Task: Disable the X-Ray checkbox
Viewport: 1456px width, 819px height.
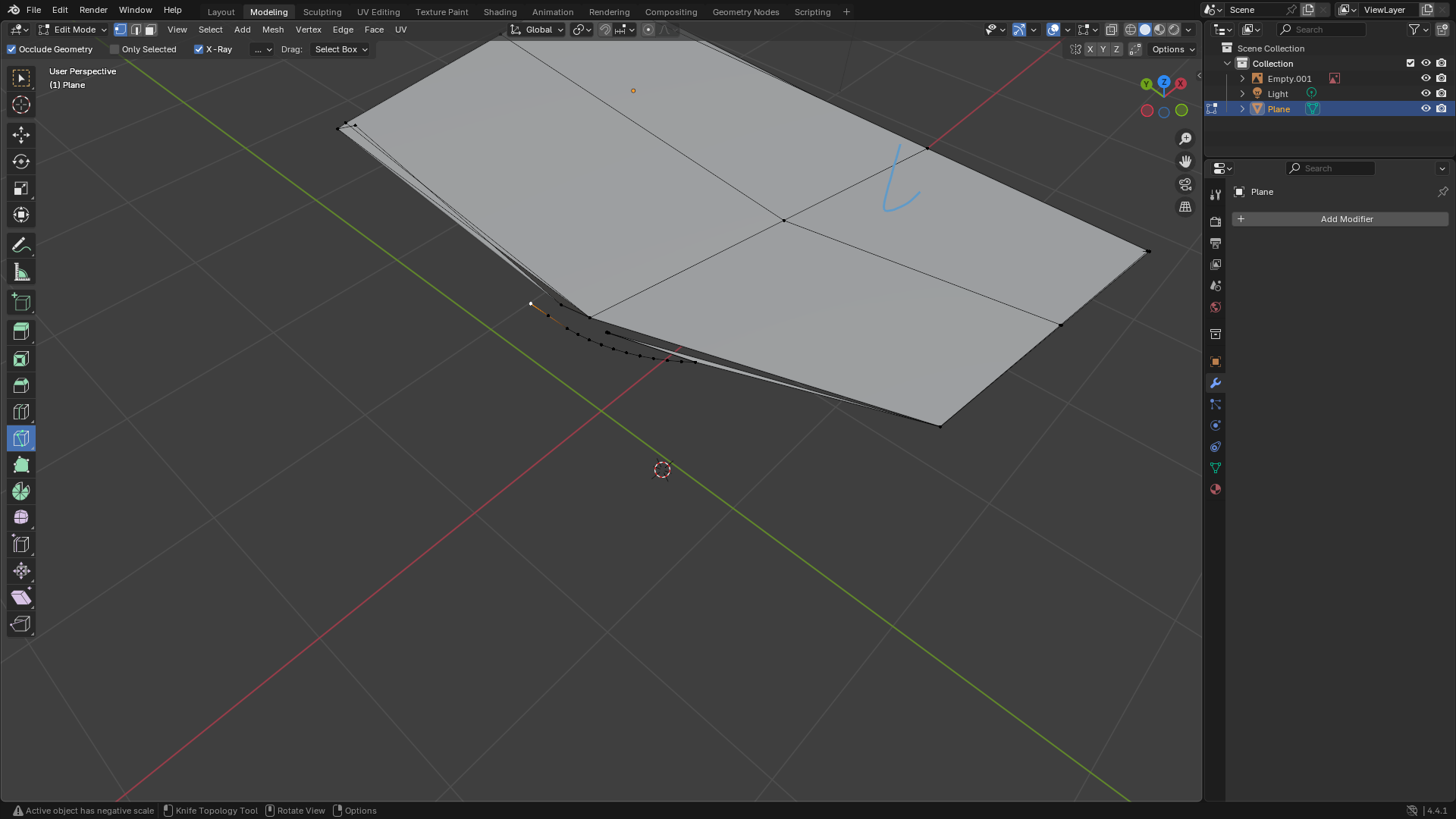Action: [199, 49]
